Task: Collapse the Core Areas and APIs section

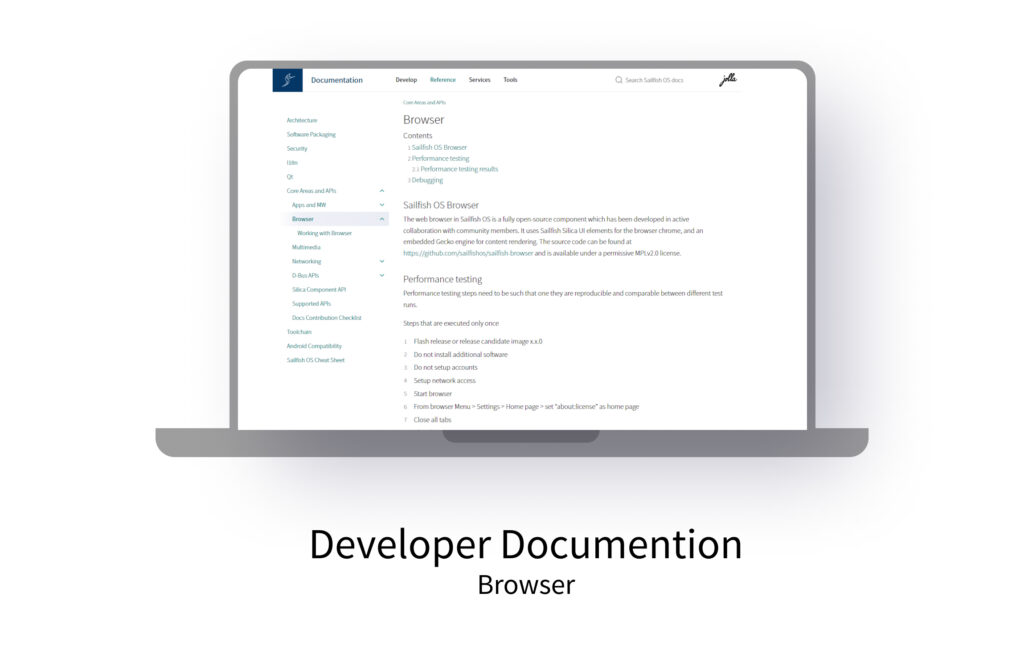Action: [382, 191]
